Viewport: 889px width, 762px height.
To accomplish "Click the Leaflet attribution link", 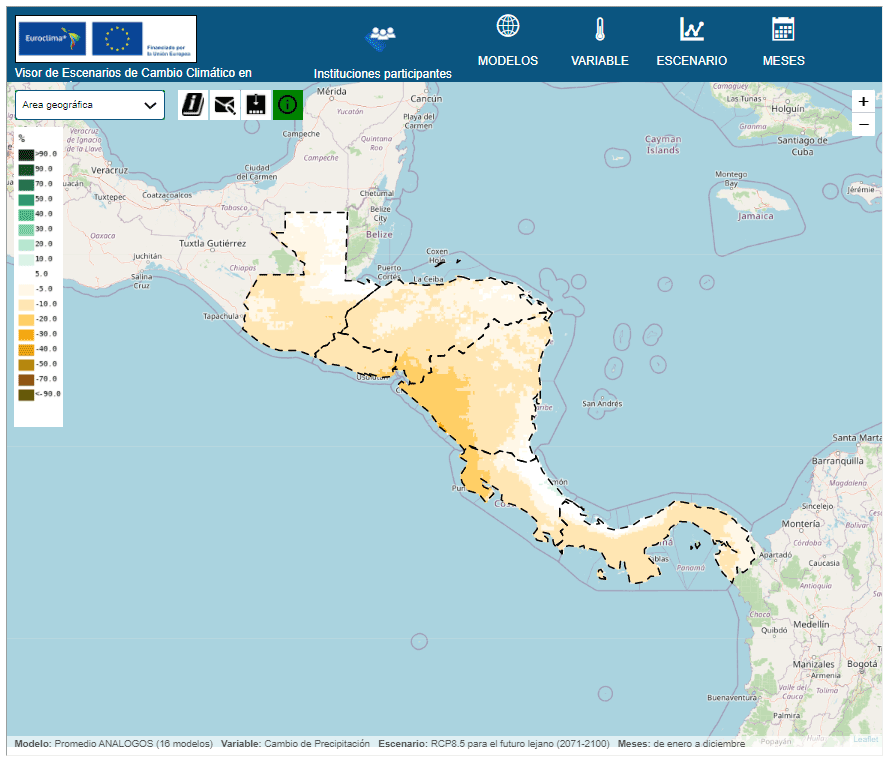I will [x=866, y=740].
